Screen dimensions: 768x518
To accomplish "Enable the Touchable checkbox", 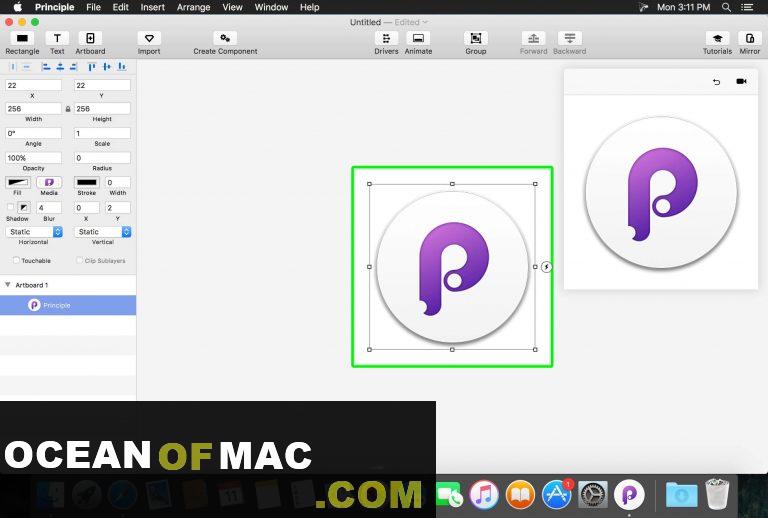I will click(x=16, y=260).
